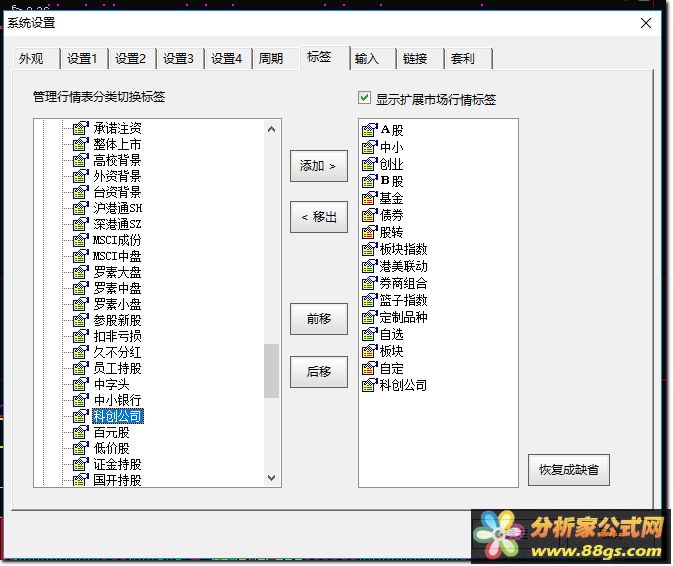This screenshot has height=566, width=673.
Task: Select 罗素小盘 in the tree
Action: [117, 304]
